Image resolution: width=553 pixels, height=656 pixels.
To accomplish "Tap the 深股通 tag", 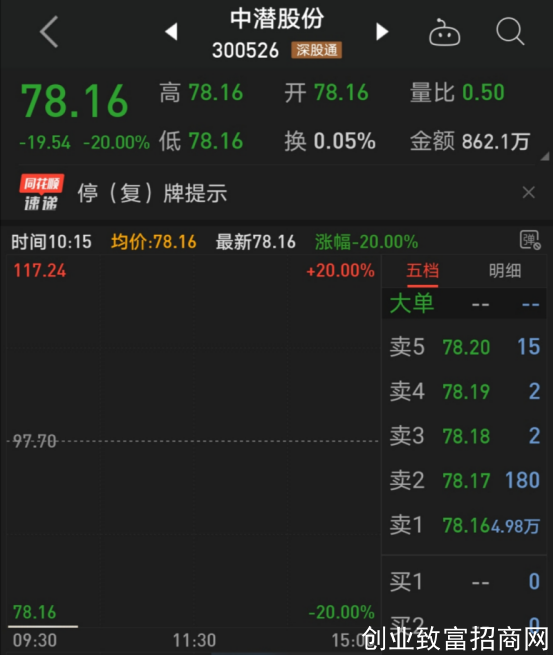I will pos(317,51).
